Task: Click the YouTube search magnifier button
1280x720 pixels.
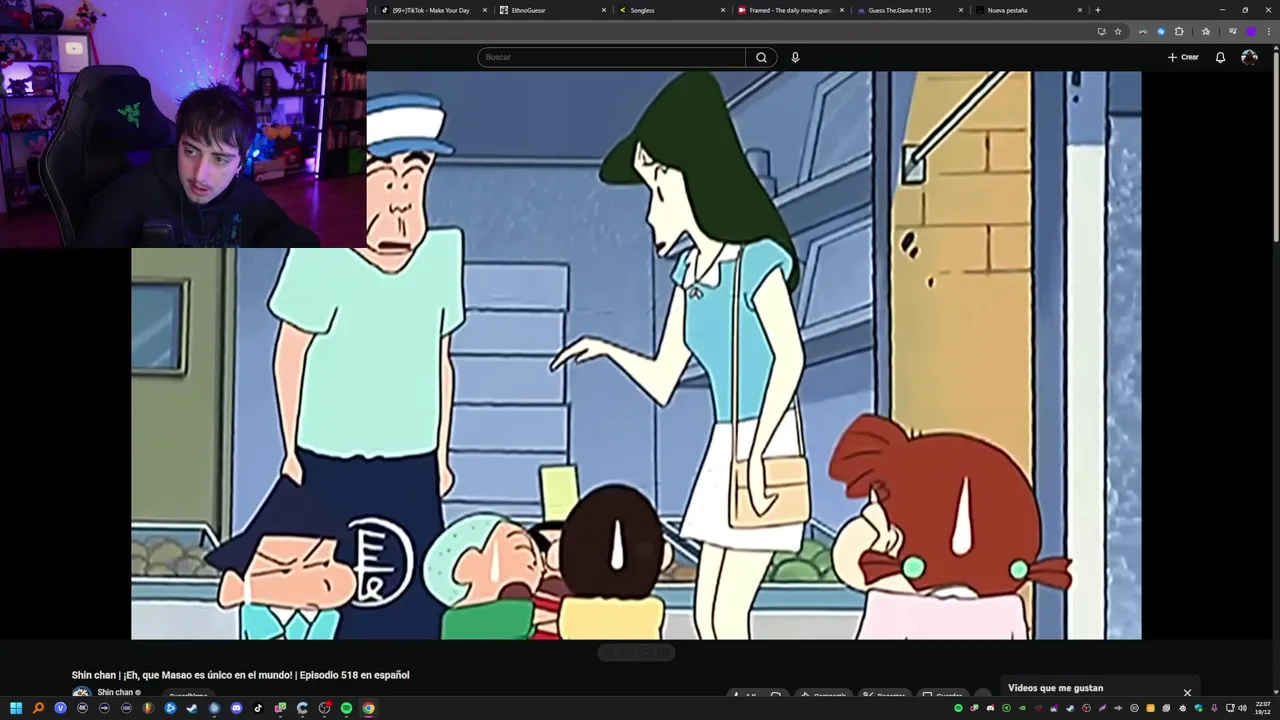Action: (761, 57)
